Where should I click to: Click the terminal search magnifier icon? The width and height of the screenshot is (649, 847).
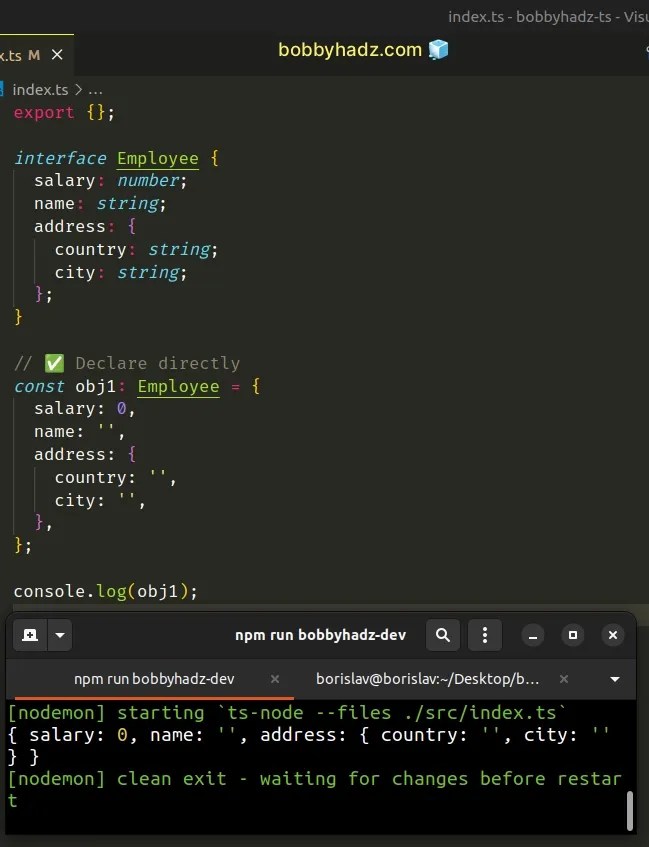443,635
